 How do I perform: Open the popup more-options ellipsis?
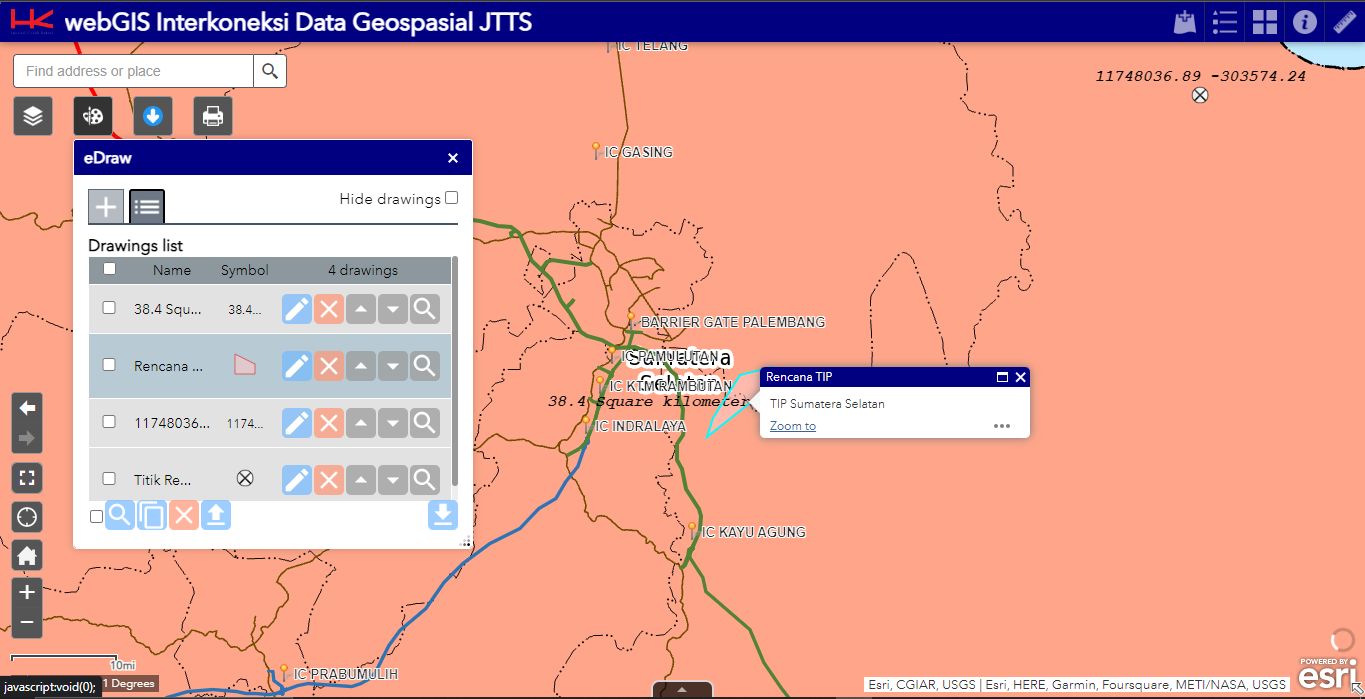1002,426
